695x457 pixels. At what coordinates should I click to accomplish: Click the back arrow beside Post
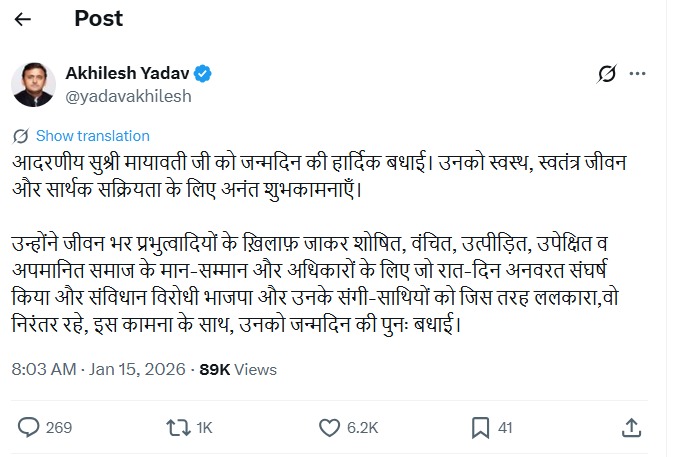(24, 20)
